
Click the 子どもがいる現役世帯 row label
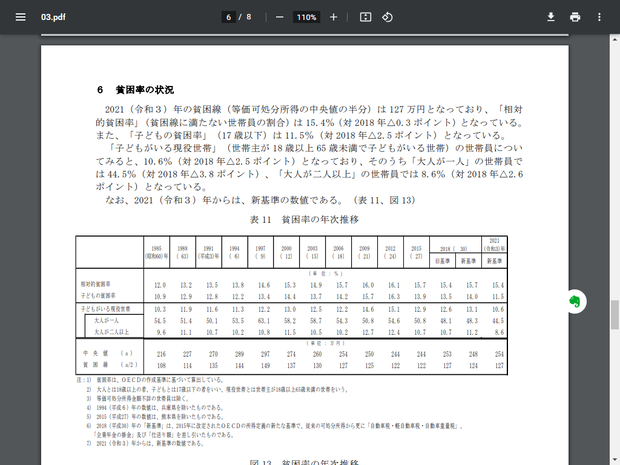[x=106, y=308]
